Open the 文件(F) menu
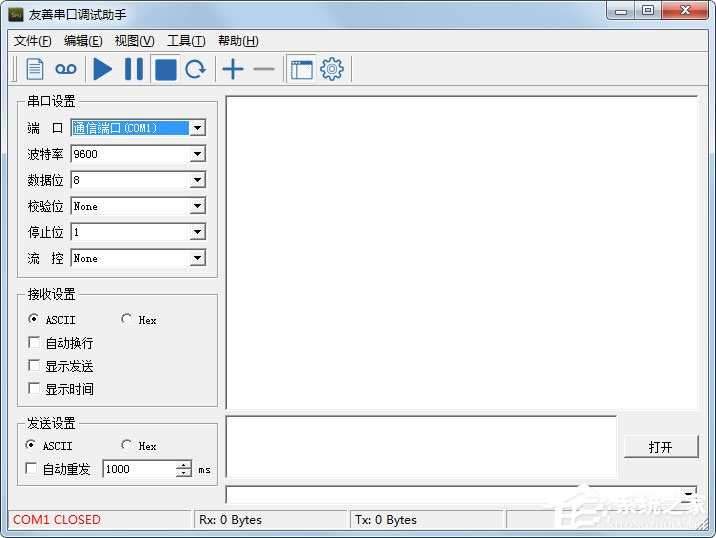Image resolution: width=716 pixels, height=538 pixels. click(x=32, y=41)
